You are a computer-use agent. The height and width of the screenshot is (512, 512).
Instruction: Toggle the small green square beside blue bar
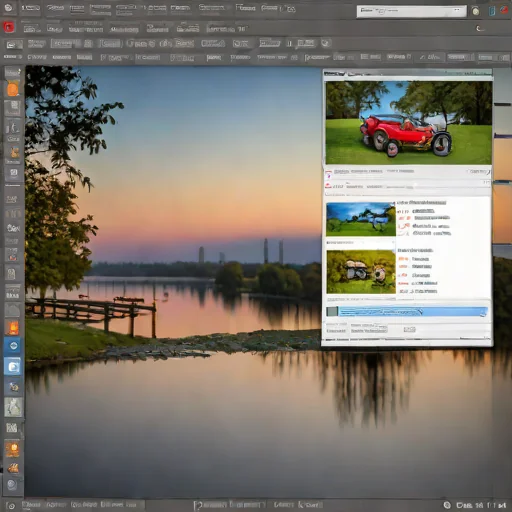[x=332, y=312]
